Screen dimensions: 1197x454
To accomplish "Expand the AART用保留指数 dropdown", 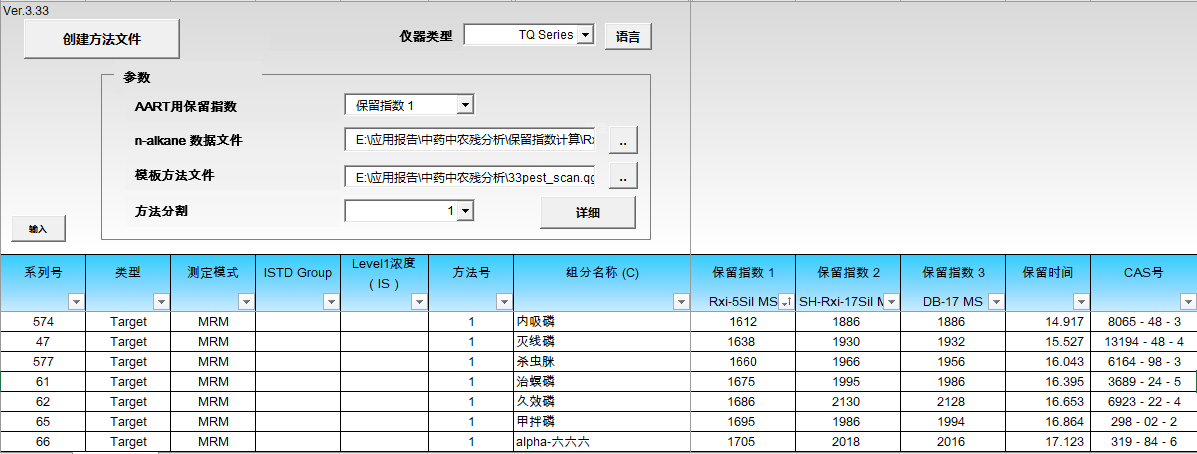I will click(465, 105).
